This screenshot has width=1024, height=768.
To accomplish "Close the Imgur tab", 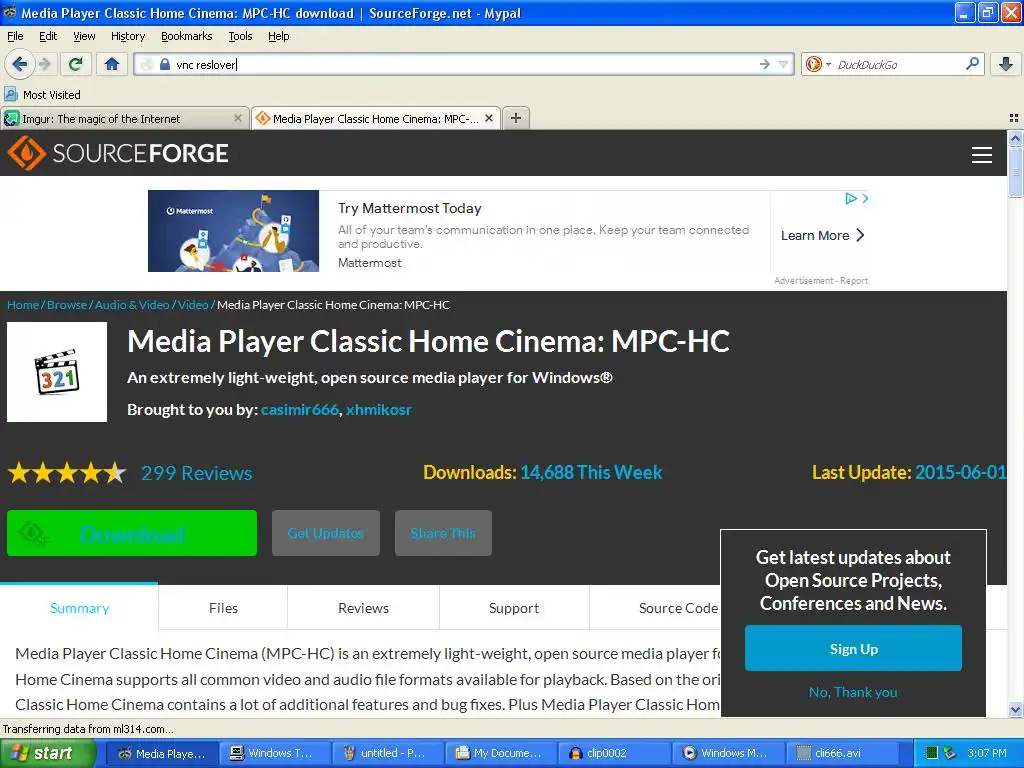I will point(238,118).
